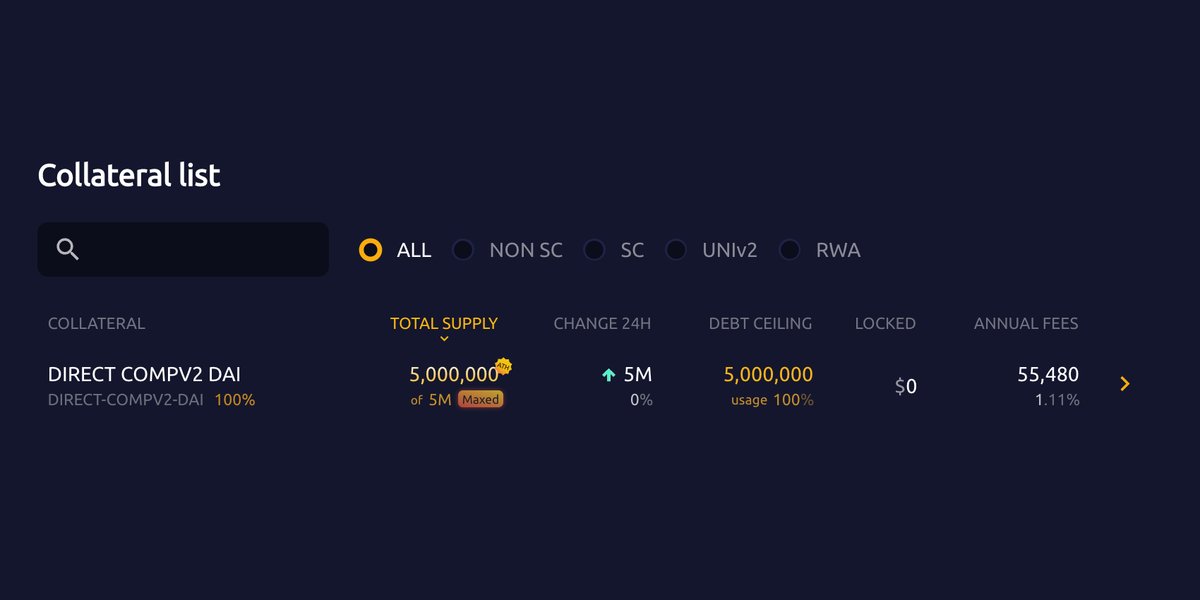Sort by CHANGE 24H column header
1200x600 pixels.
tap(602, 323)
